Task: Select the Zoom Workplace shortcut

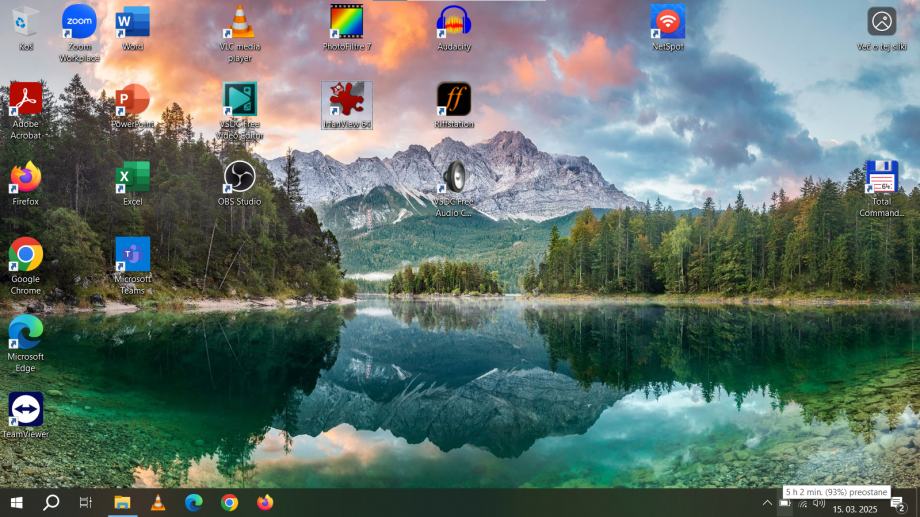Action: point(79,33)
